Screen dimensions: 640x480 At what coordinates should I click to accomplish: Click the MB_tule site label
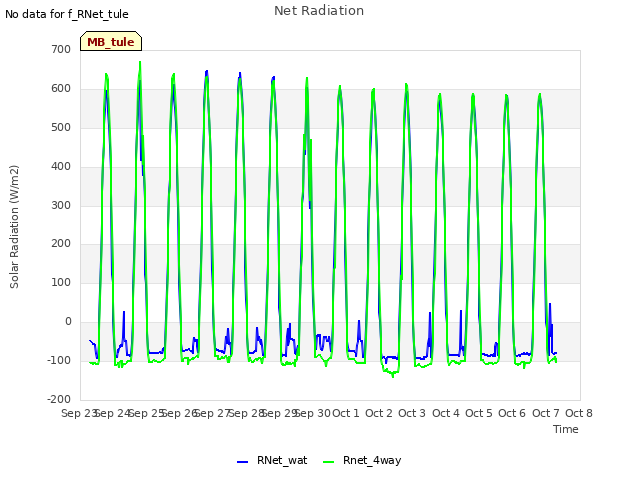pyautogui.click(x=111, y=41)
